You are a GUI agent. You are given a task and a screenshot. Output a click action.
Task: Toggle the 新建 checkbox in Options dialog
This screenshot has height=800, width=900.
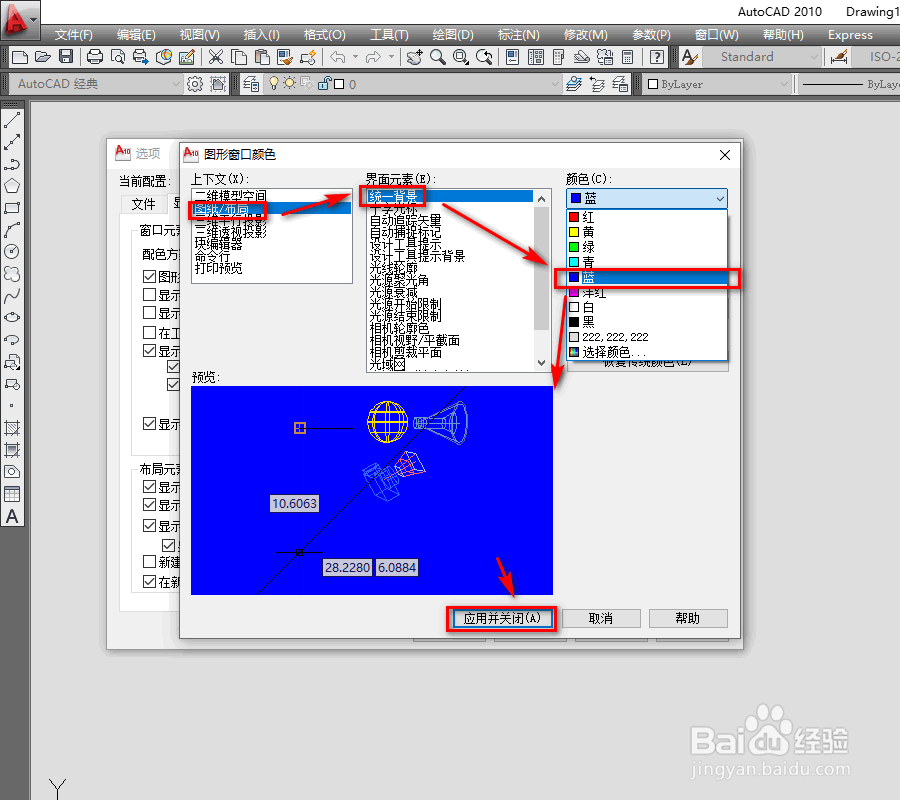click(149, 561)
